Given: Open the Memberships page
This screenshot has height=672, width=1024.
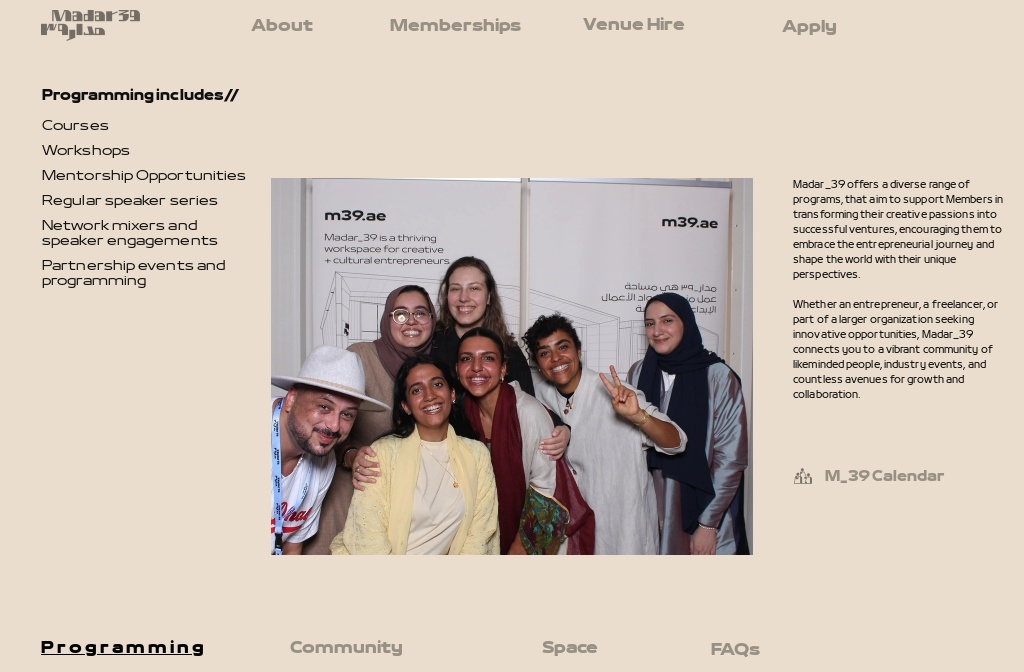Looking at the screenshot, I should point(455,25).
